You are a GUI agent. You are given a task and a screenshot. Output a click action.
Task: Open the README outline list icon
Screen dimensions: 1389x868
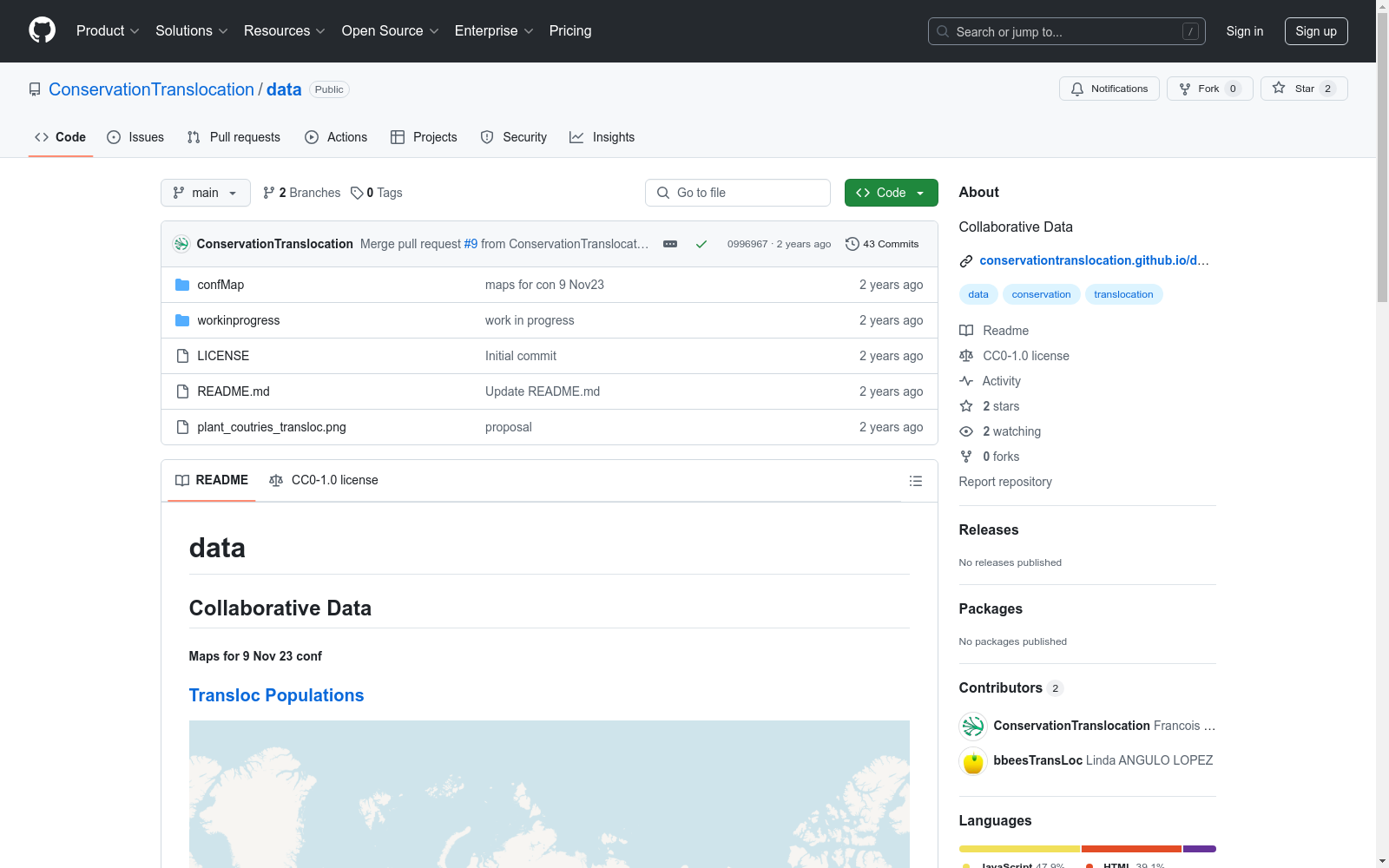(x=915, y=481)
